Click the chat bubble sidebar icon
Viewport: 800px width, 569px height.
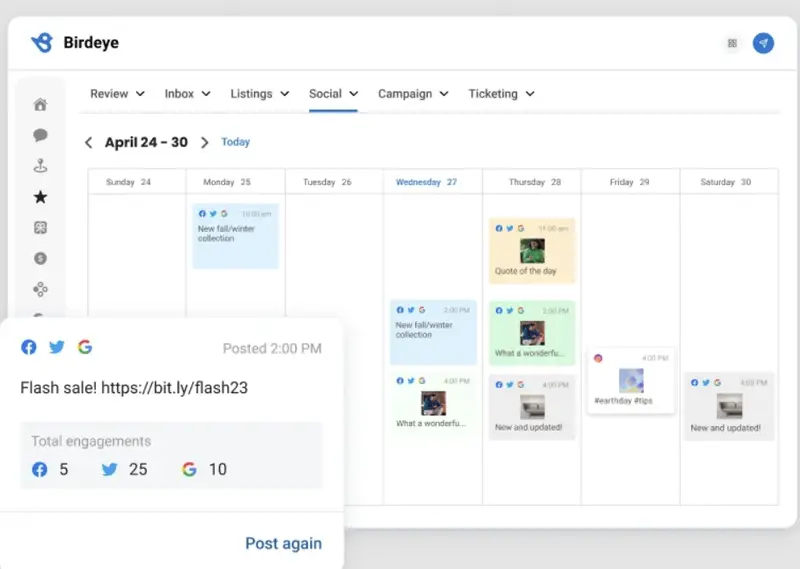[41, 135]
